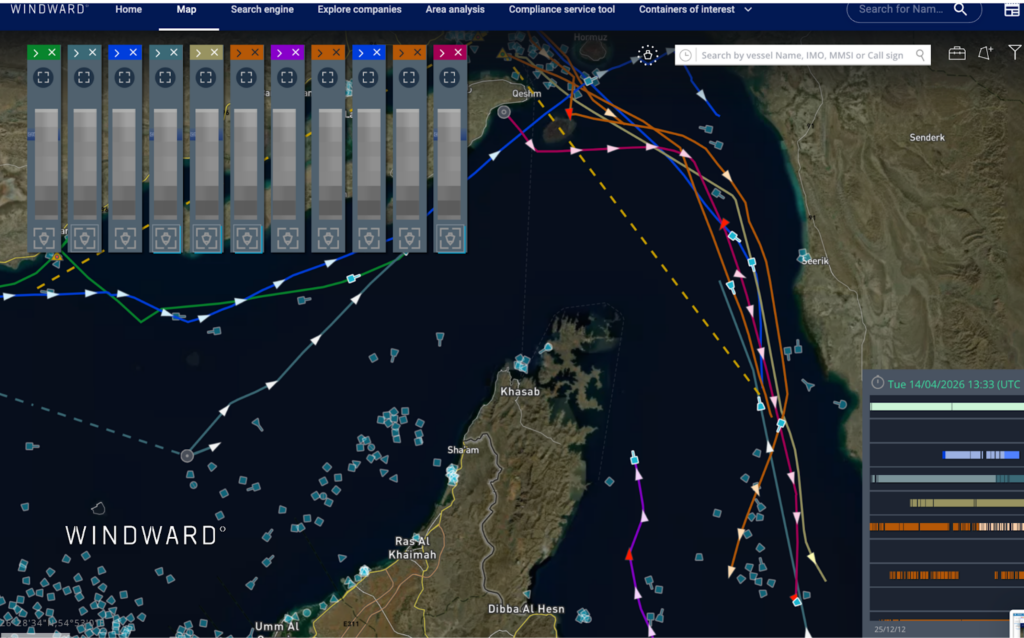Click the briefcase case-management icon near the search bar
Screen dimensions: 1024x638
click(x=957, y=54)
